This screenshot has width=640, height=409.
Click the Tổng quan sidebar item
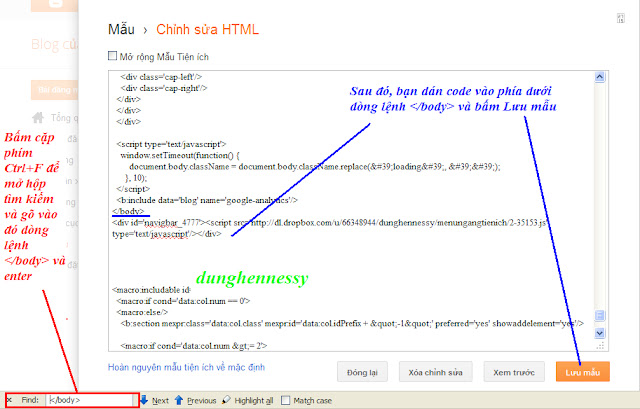[64, 118]
